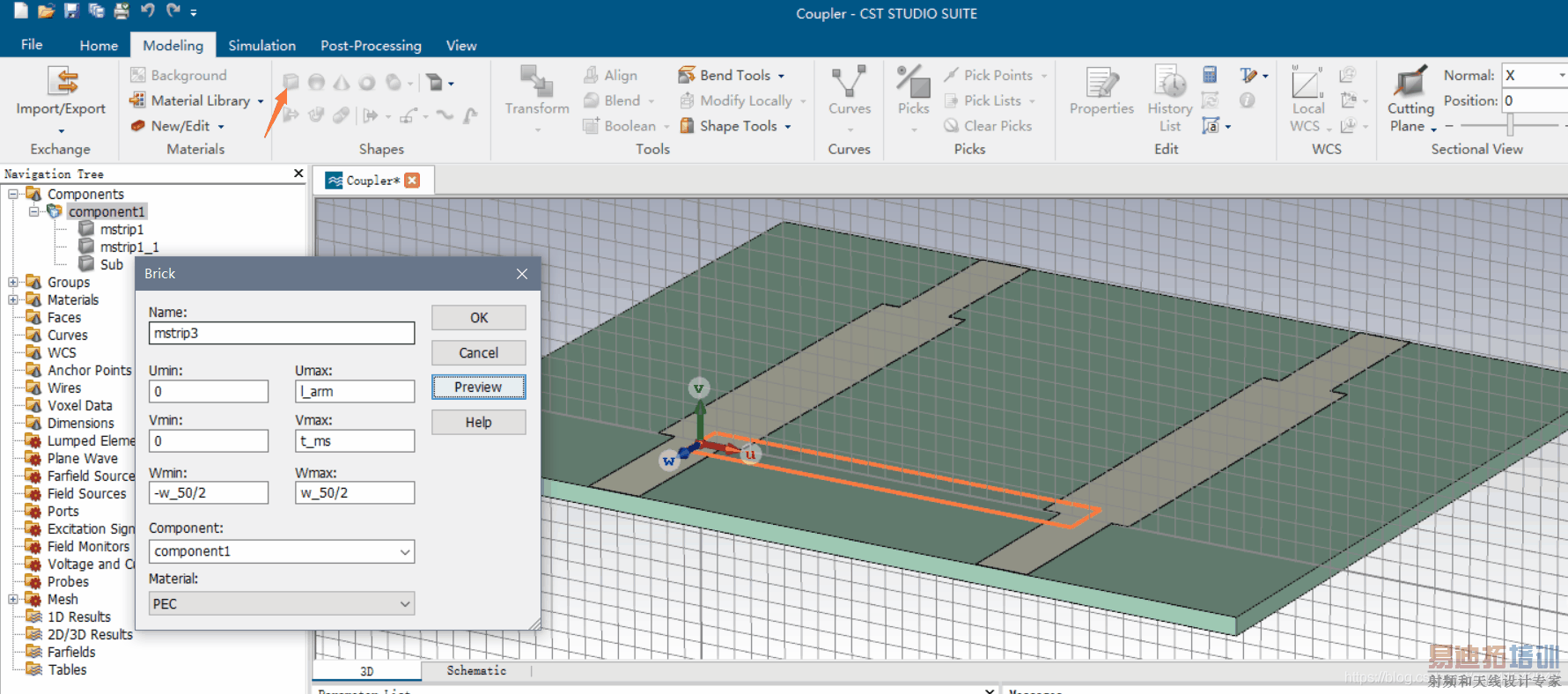Select the Brick shape tool
Image resolution: width=1568 pixels, height=694 pixels.
point(291,83)
